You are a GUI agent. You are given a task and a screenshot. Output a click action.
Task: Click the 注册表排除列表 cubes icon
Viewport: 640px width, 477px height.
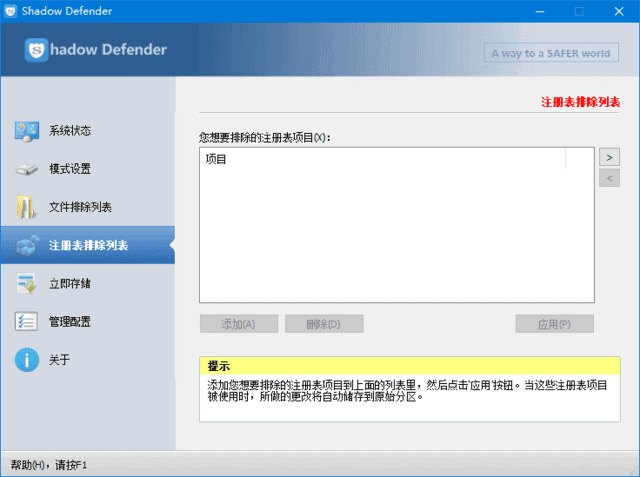26,245
